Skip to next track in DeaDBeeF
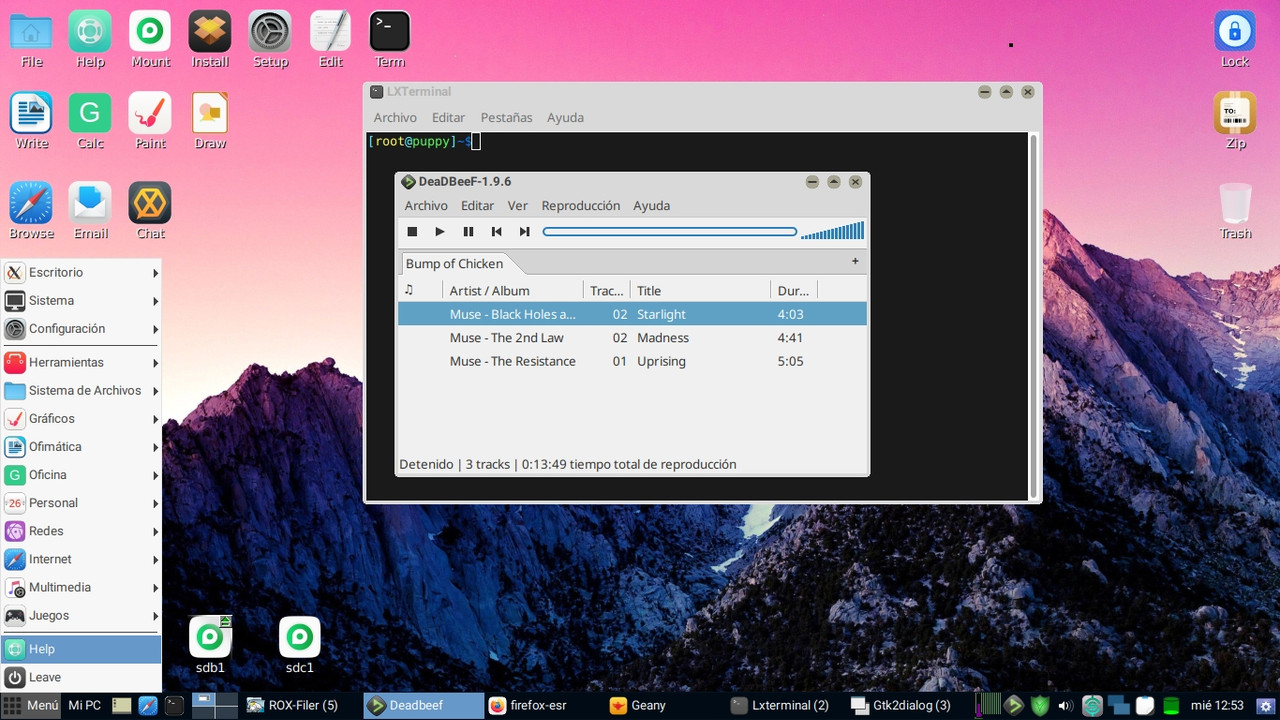 [524, 232]
